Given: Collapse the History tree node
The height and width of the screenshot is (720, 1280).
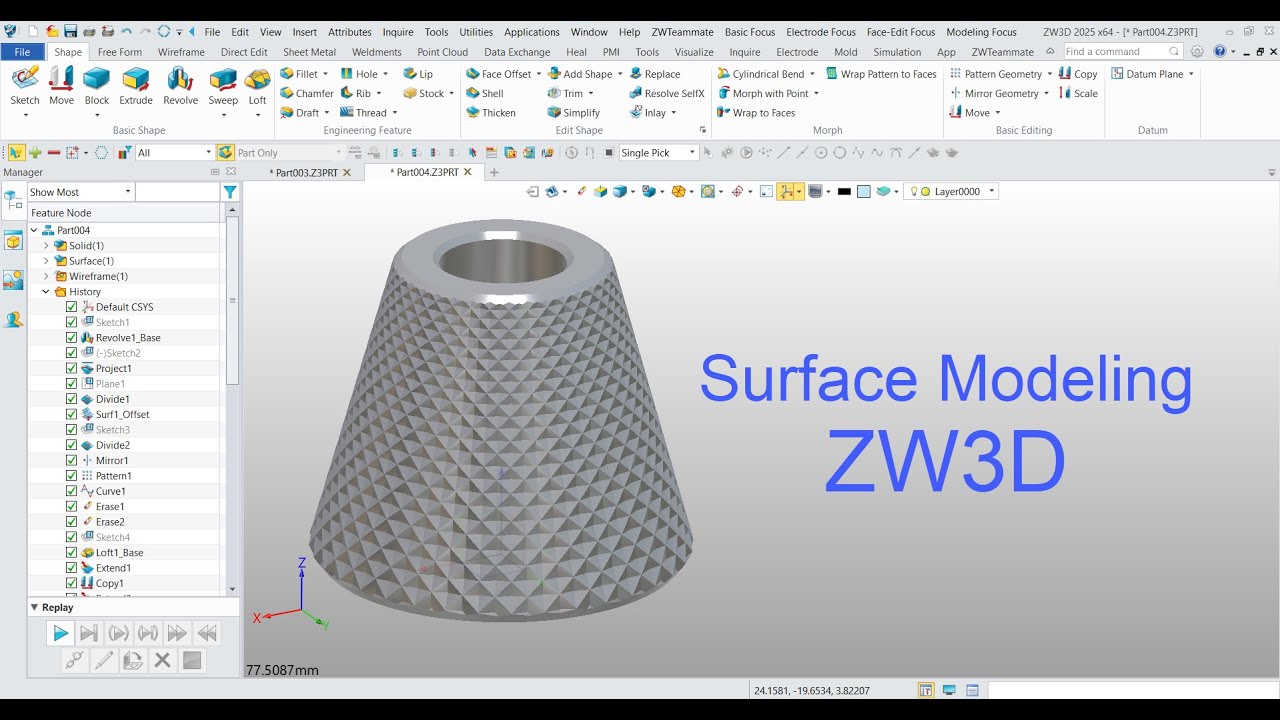Looking at the screenshot, I should pyautogui.click(x=46, y=292).
